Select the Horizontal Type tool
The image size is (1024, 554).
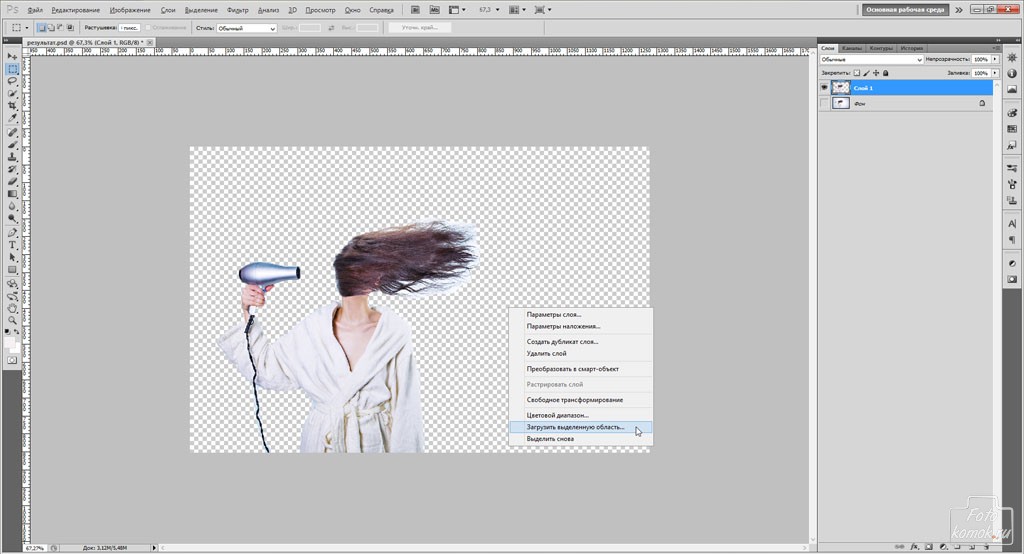(13, 245)
